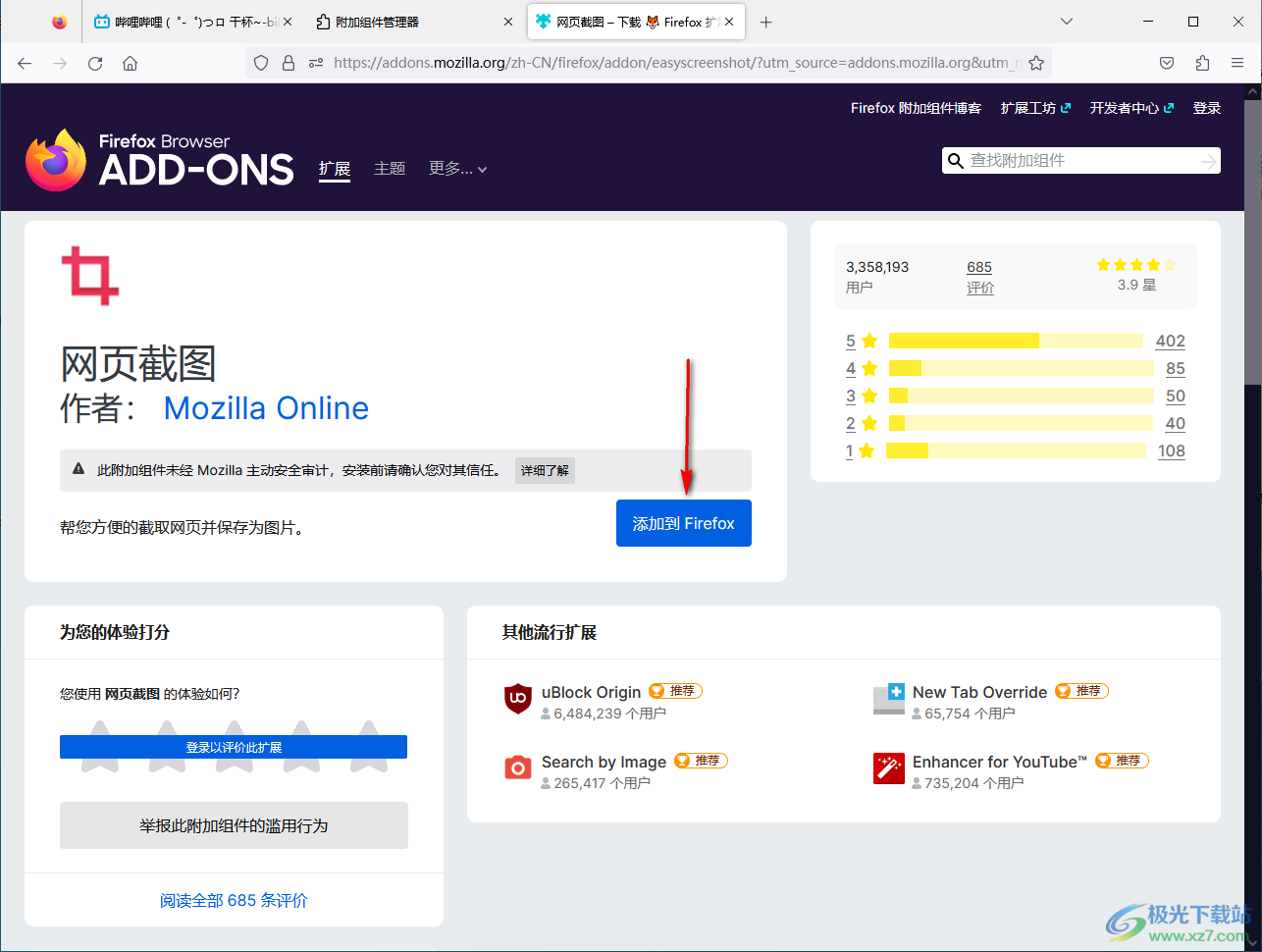Click the 添加到 Firefox button
This screenshot has width=1262, height=952.
click(x=684, y=523)
